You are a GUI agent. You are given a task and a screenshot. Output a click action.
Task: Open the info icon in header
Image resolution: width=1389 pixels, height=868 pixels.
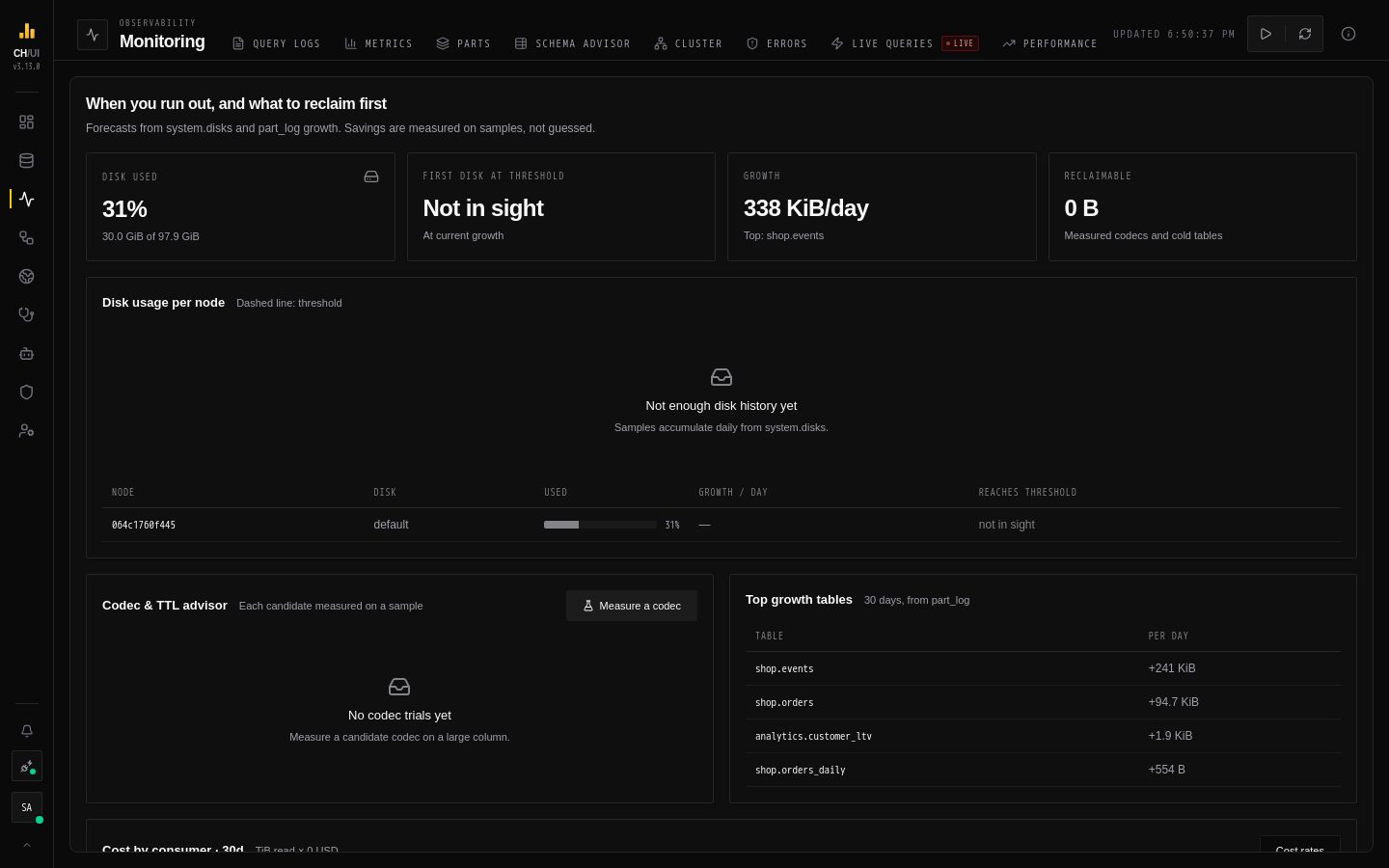point(1348,34)
